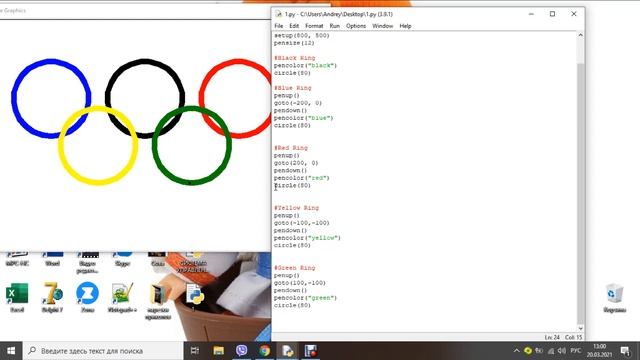Screen dimensions: 640x360
Task: Open the Edit menu in IDLE
Action: [294, 26]
